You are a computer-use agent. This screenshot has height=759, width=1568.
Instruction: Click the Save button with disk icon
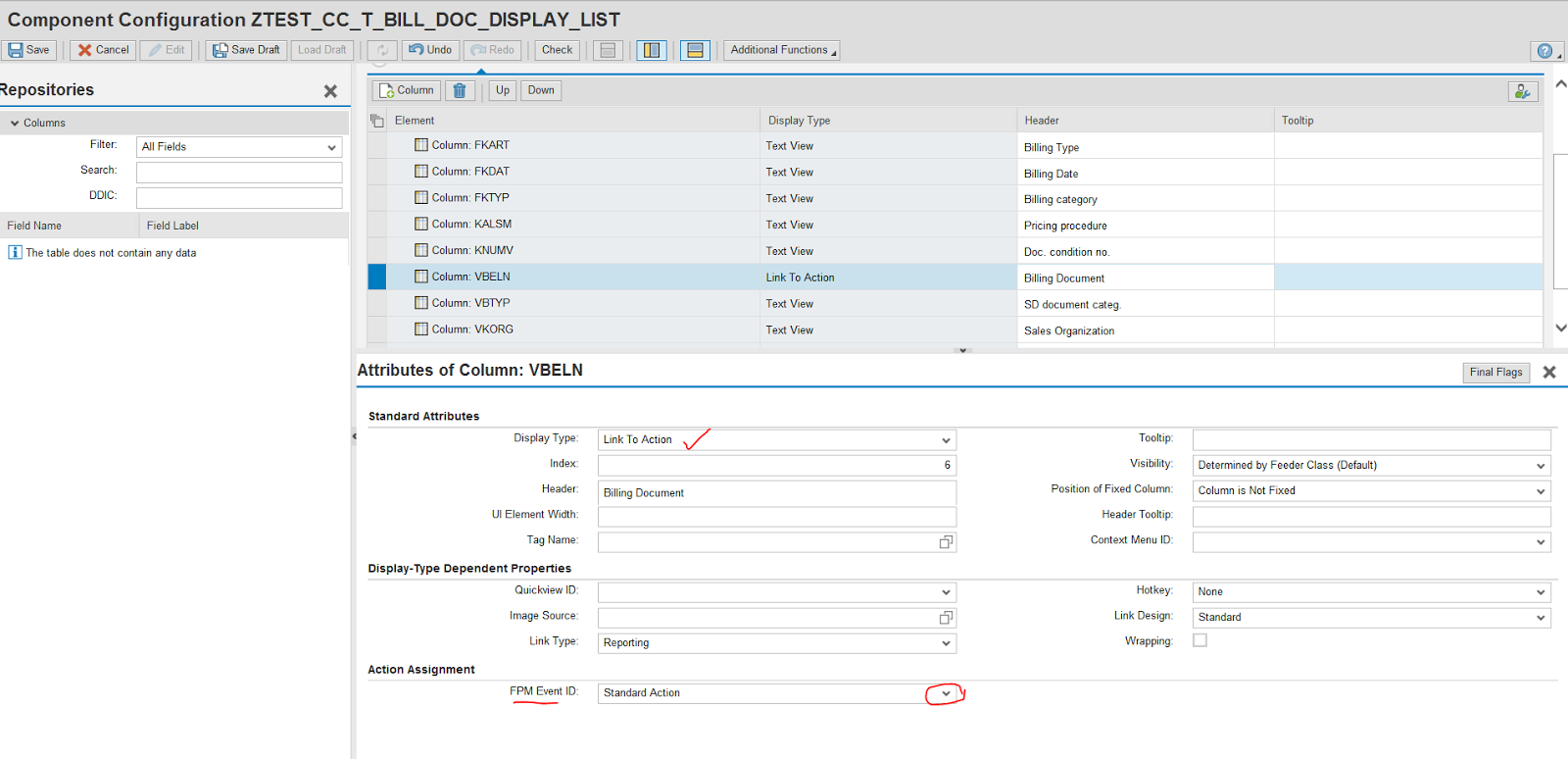[29, 50]
